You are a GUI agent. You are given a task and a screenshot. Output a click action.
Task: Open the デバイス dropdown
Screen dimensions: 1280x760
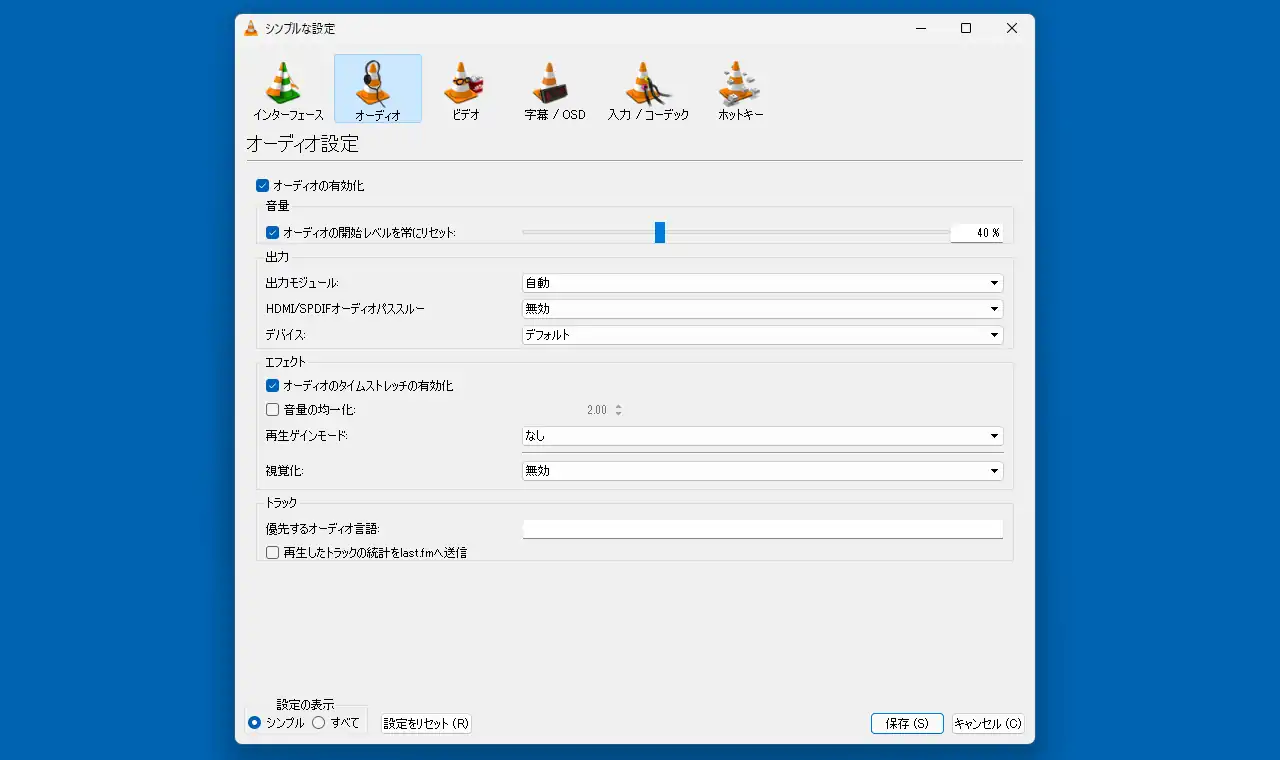point(762,335)
